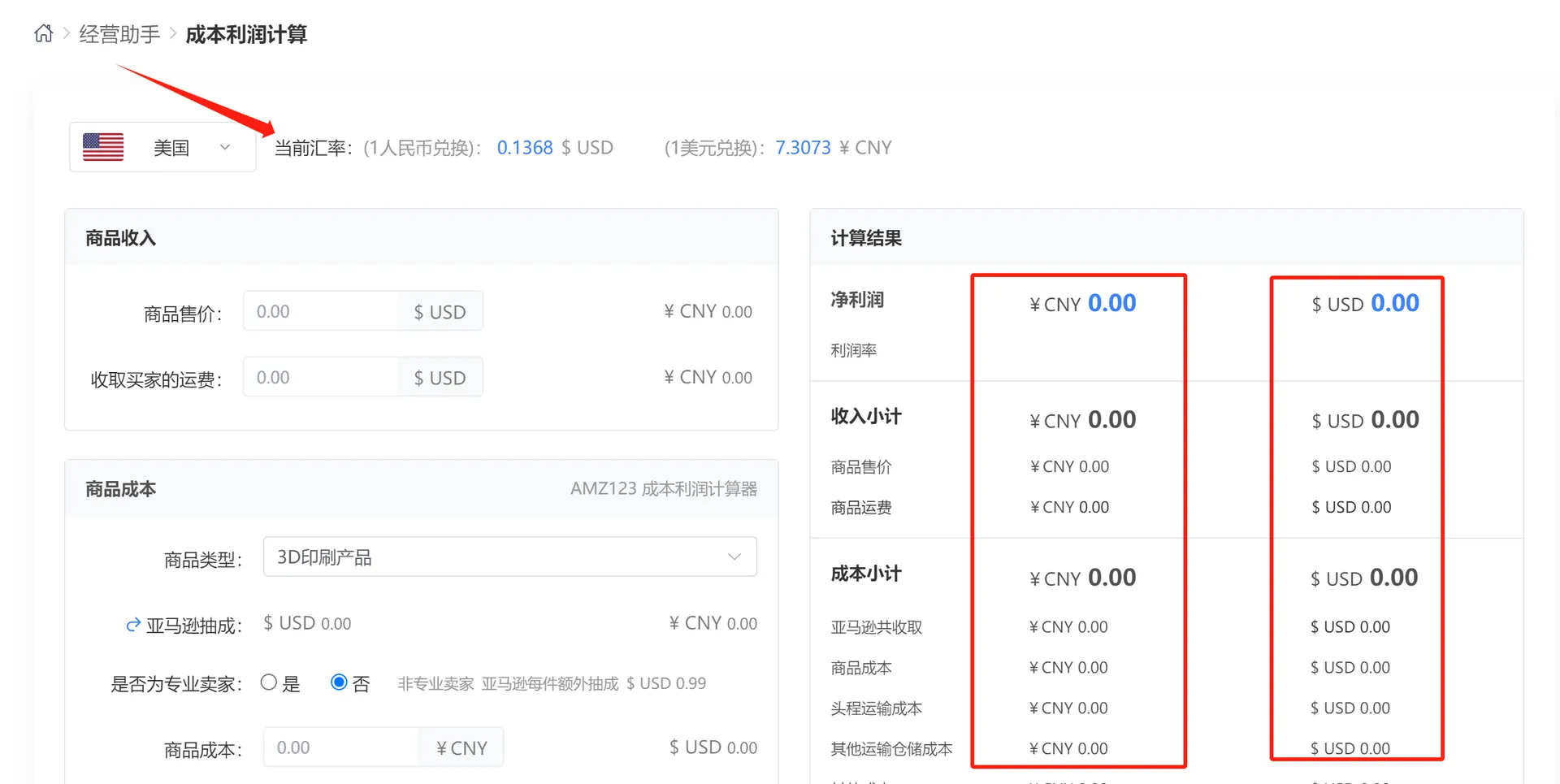Click the 计算结果 section header
The image size is (1560, 784).
[x=1167, y=237]
